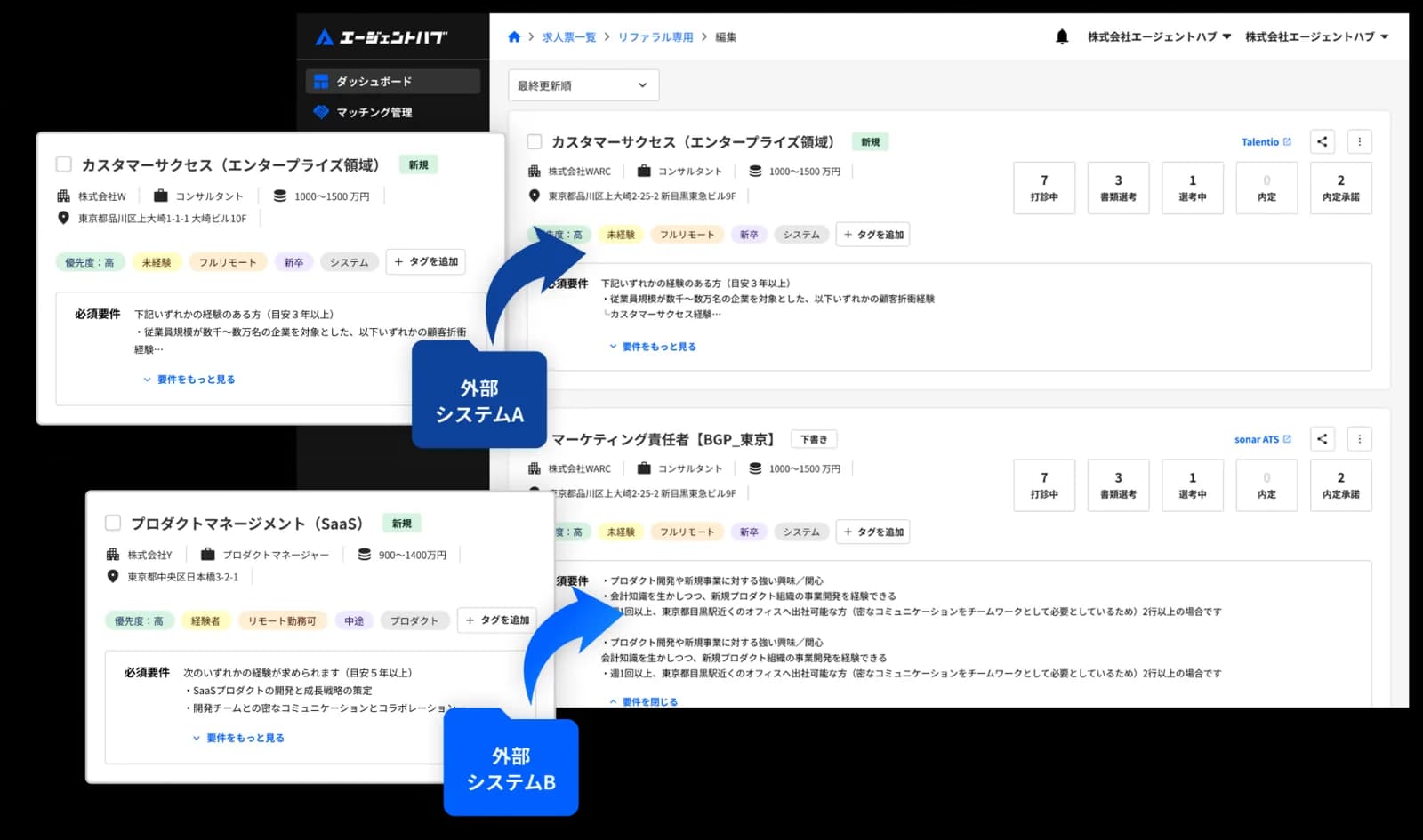The image size is (1423, 840).
Task: Go to 求人票一覧 breadcrumb
Action: [x=568, y=37]
